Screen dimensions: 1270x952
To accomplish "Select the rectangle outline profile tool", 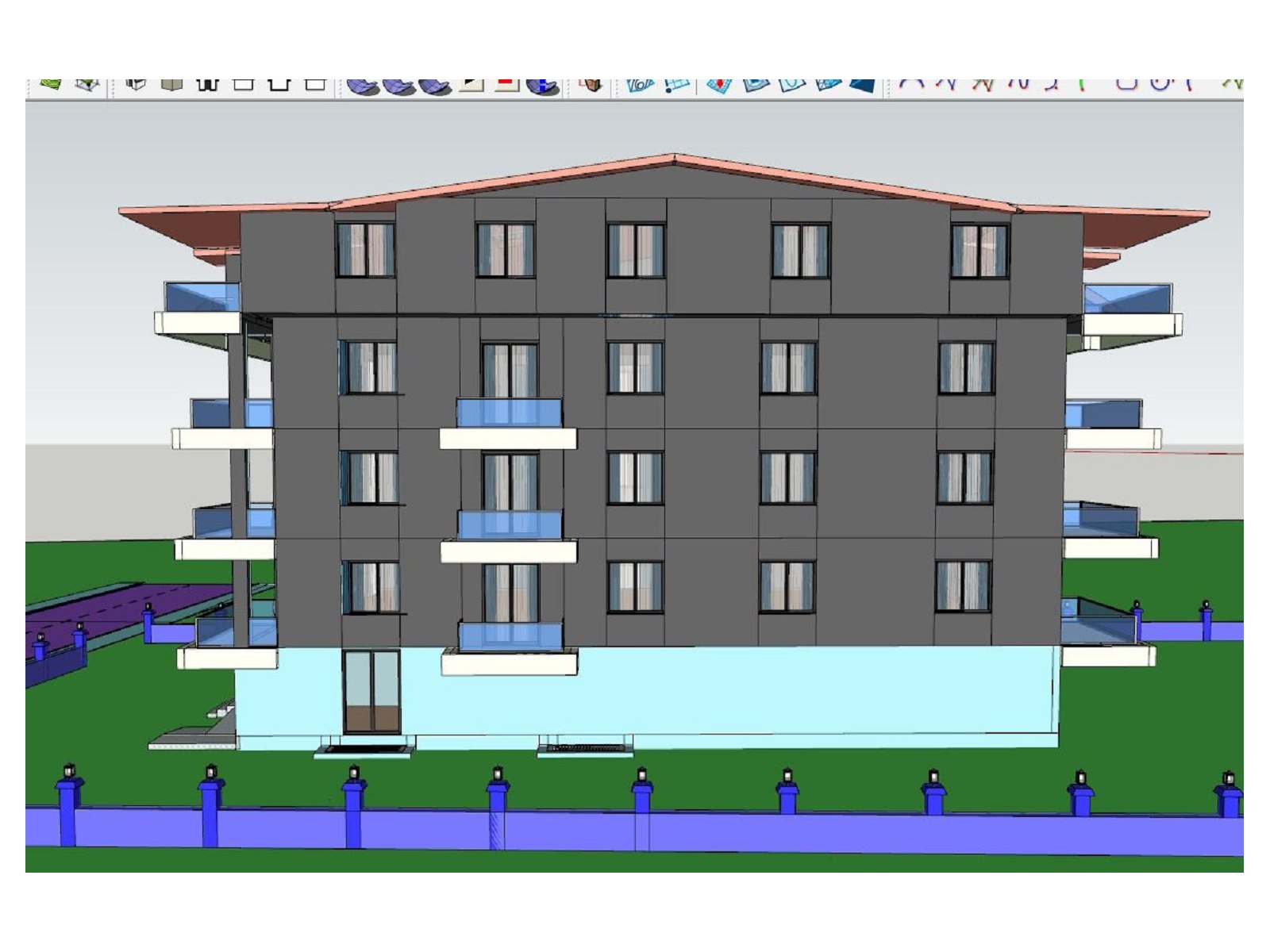I will click(244, 86).
